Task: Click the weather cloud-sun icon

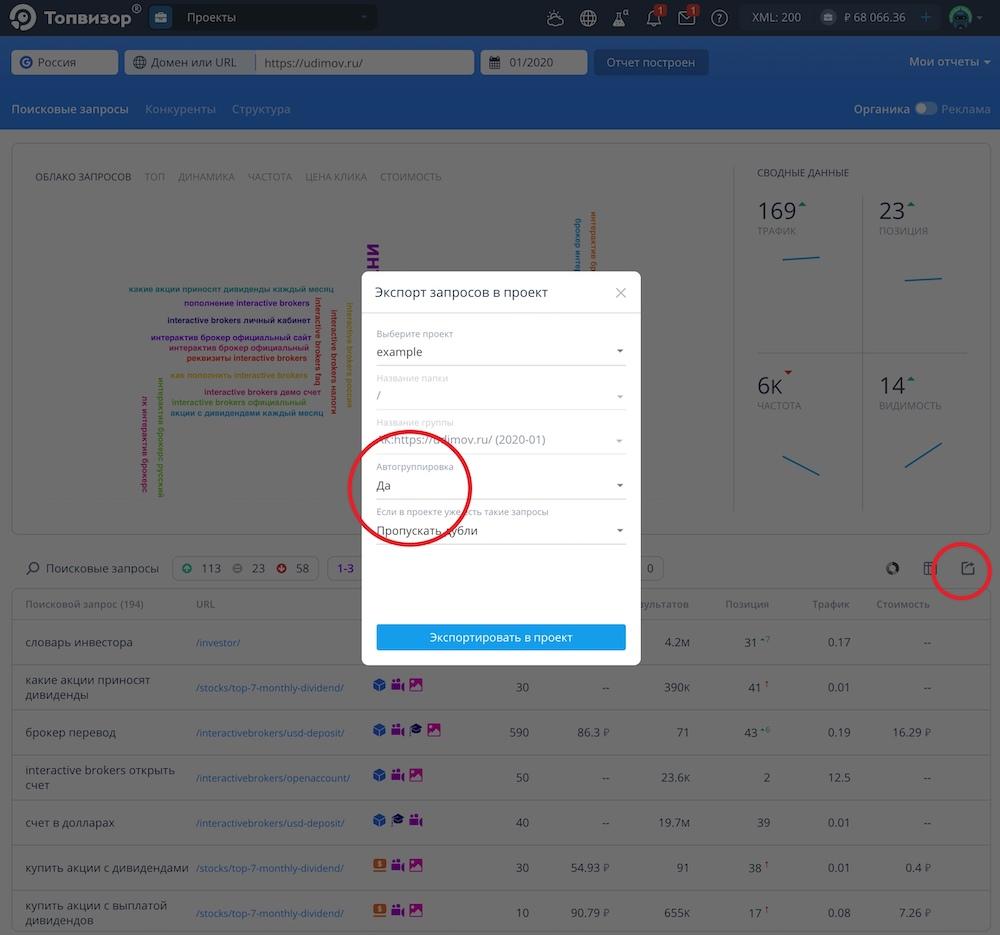Action: coord(556,18)
